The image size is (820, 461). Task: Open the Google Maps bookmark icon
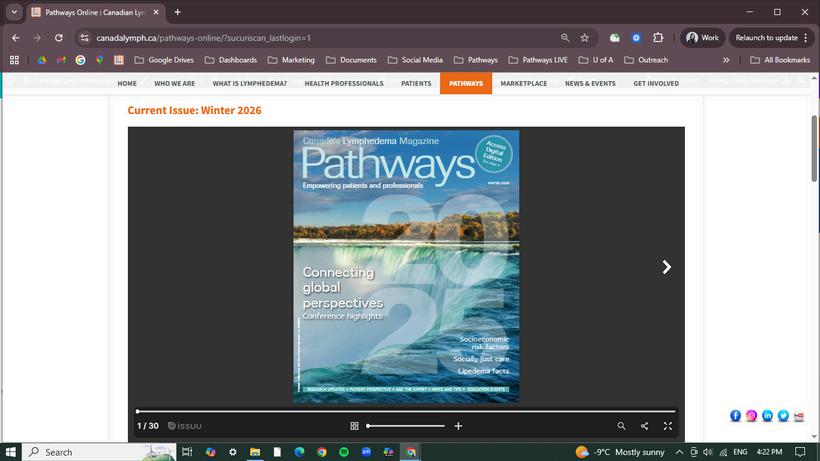point(99,60)
